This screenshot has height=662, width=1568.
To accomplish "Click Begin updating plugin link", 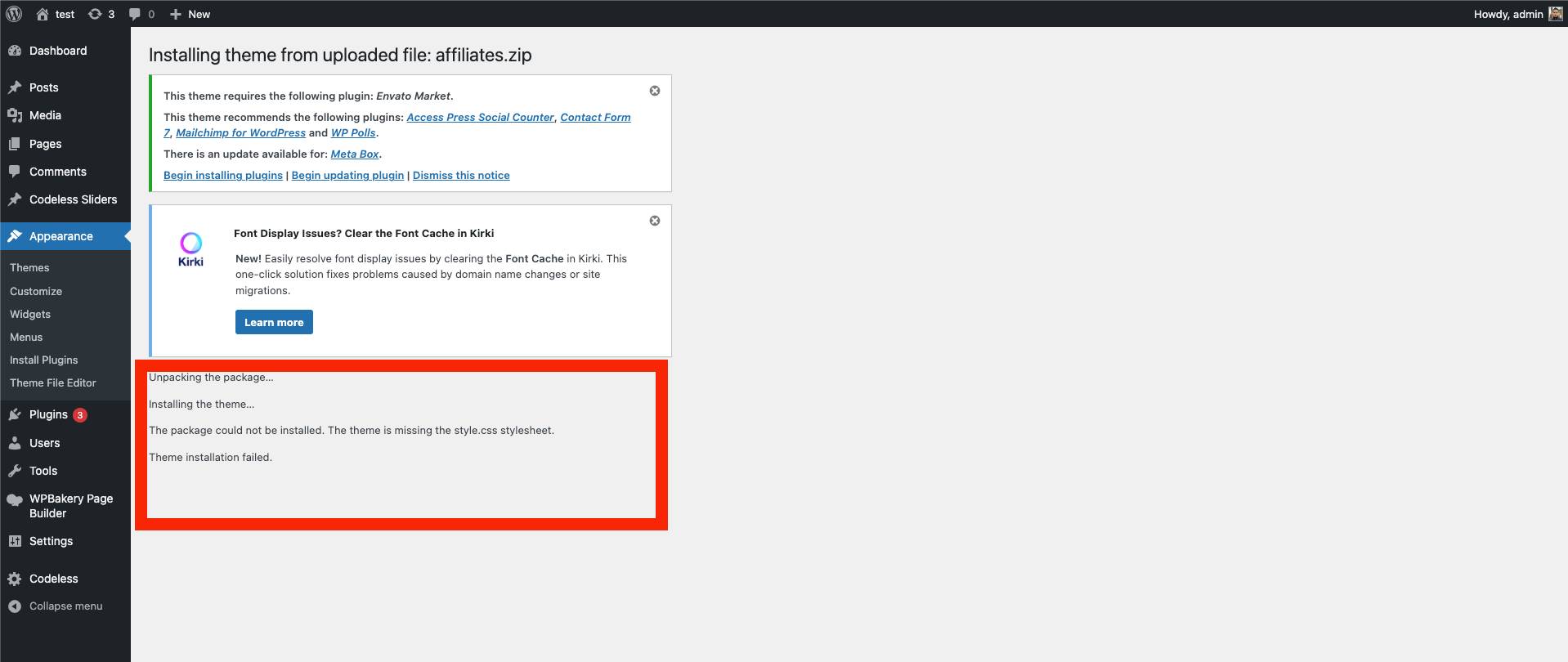I will (347, 175).
